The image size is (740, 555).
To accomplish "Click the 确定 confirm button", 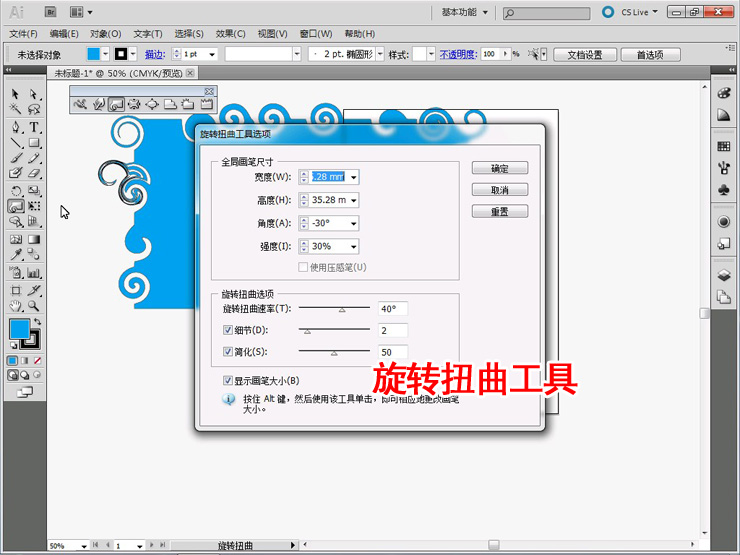I will 499,168.
